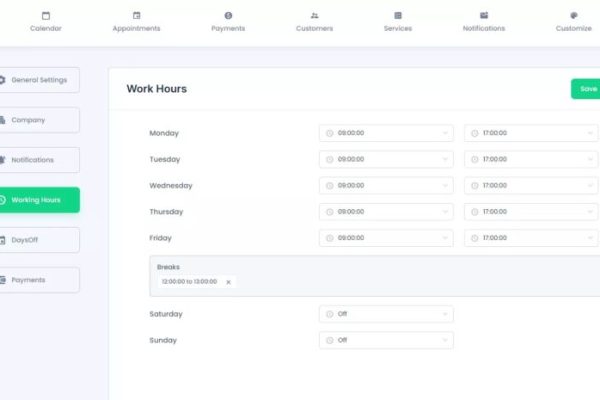This screenshot has width=600, height=400.
Task: Click the building icon beside Company
Action: [2, 120]
